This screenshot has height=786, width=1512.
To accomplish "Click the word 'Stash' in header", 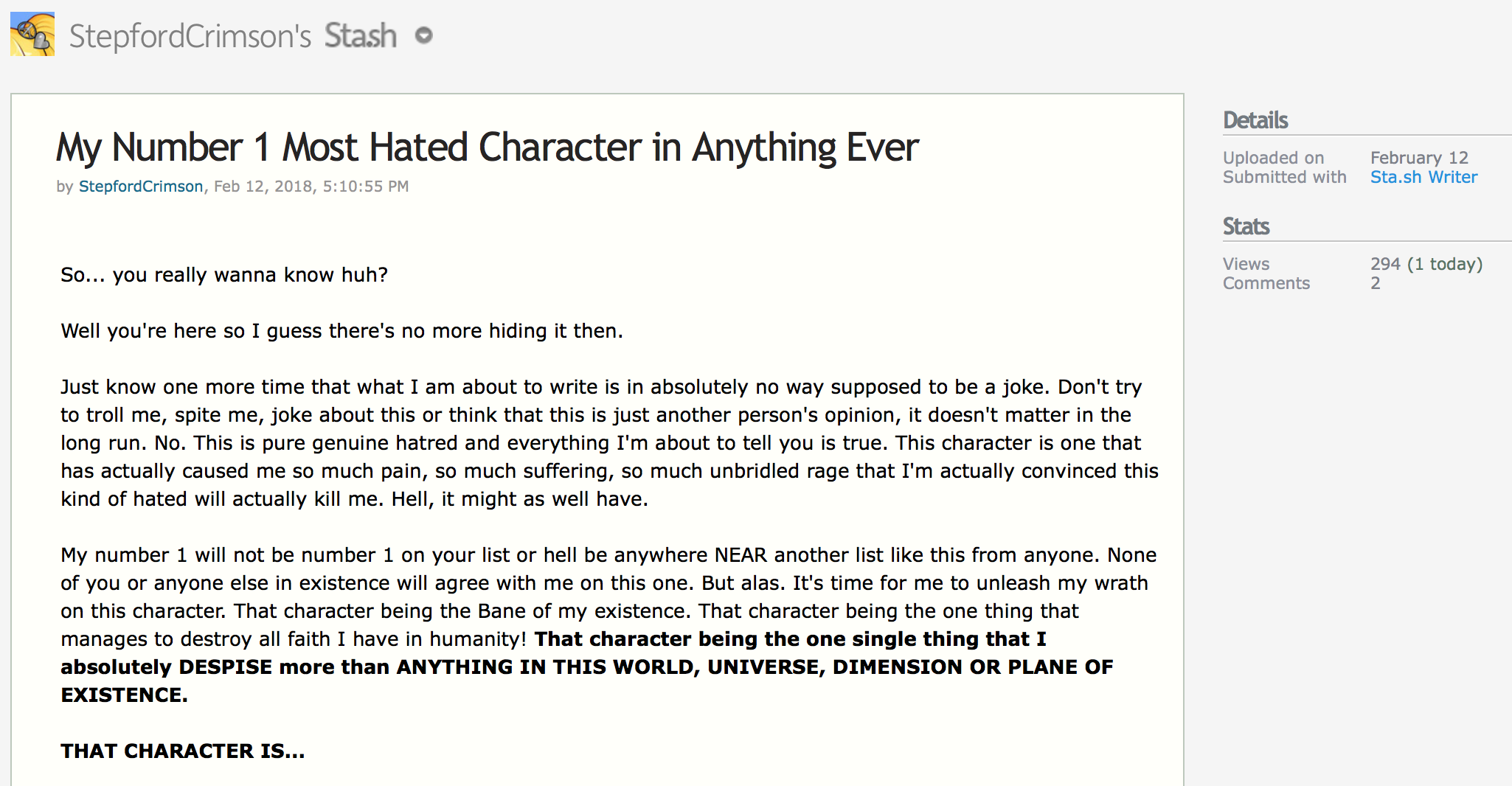I will (361, 35).
